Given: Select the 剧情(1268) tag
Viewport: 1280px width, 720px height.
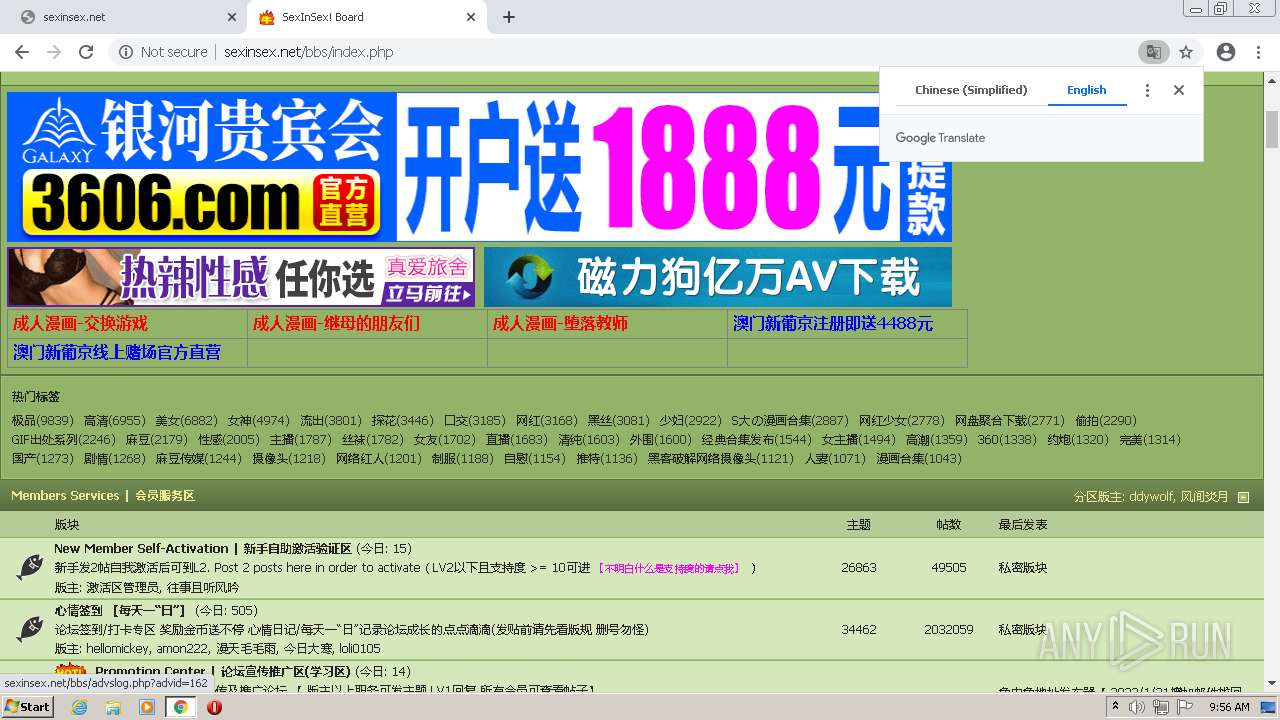Looking at the screenshot, I should click(x=115, y=459).
